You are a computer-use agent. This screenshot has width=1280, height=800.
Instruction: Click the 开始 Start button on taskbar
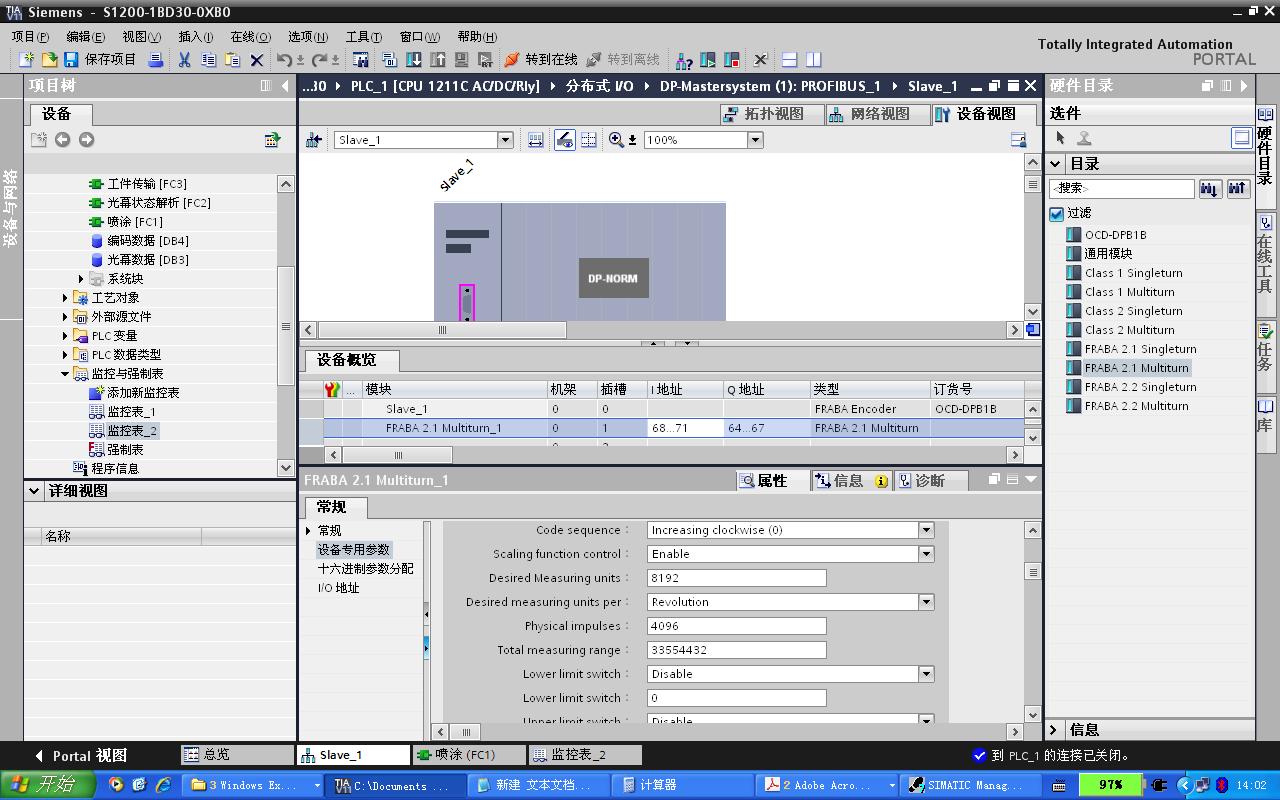coord(48,785)
